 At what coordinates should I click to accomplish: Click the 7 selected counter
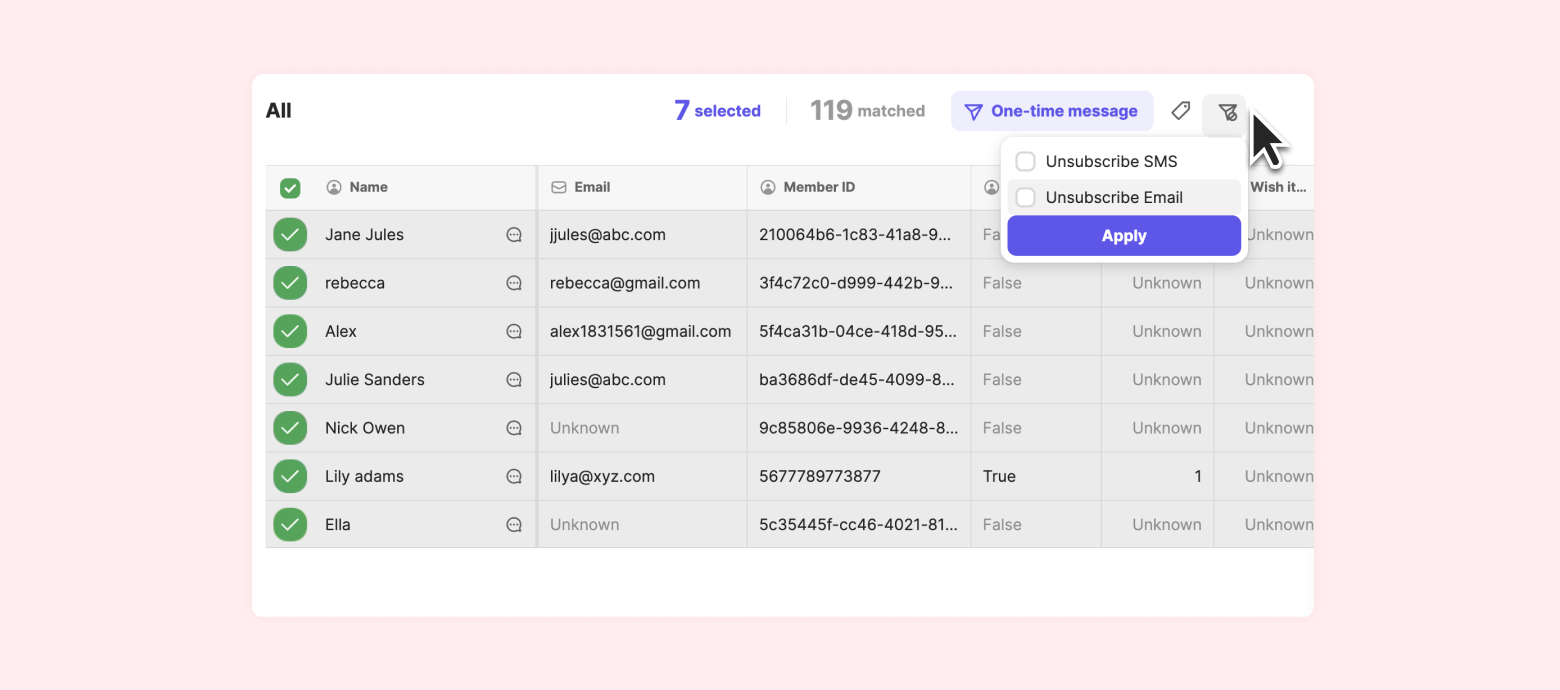(717, 111)
